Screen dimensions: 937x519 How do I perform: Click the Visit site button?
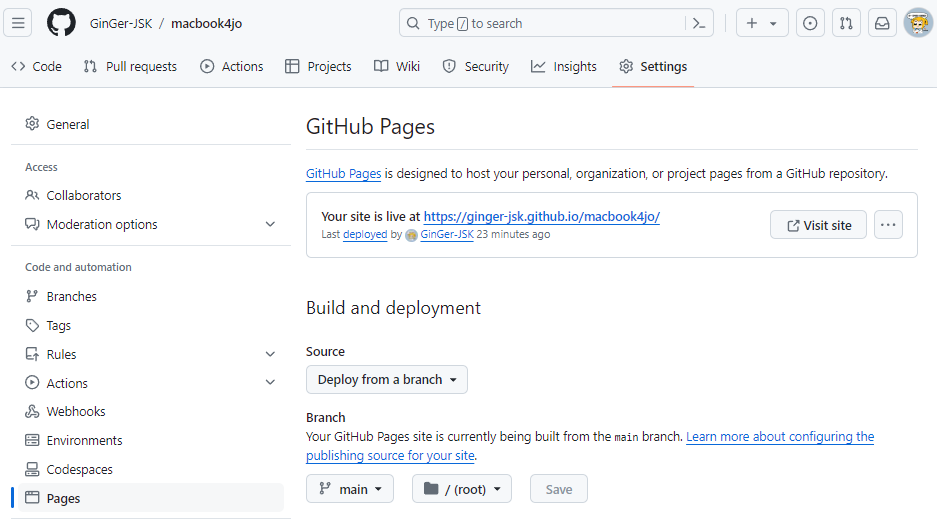click(x=818, y=225)
